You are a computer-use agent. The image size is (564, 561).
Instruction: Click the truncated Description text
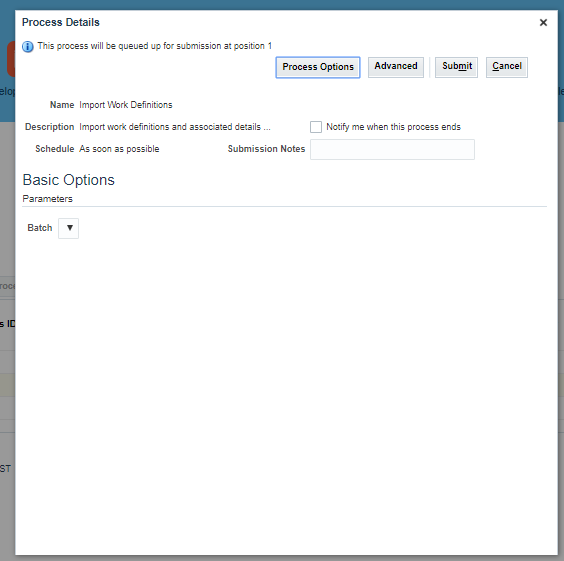pyautogui.click(x=175, y=127)
